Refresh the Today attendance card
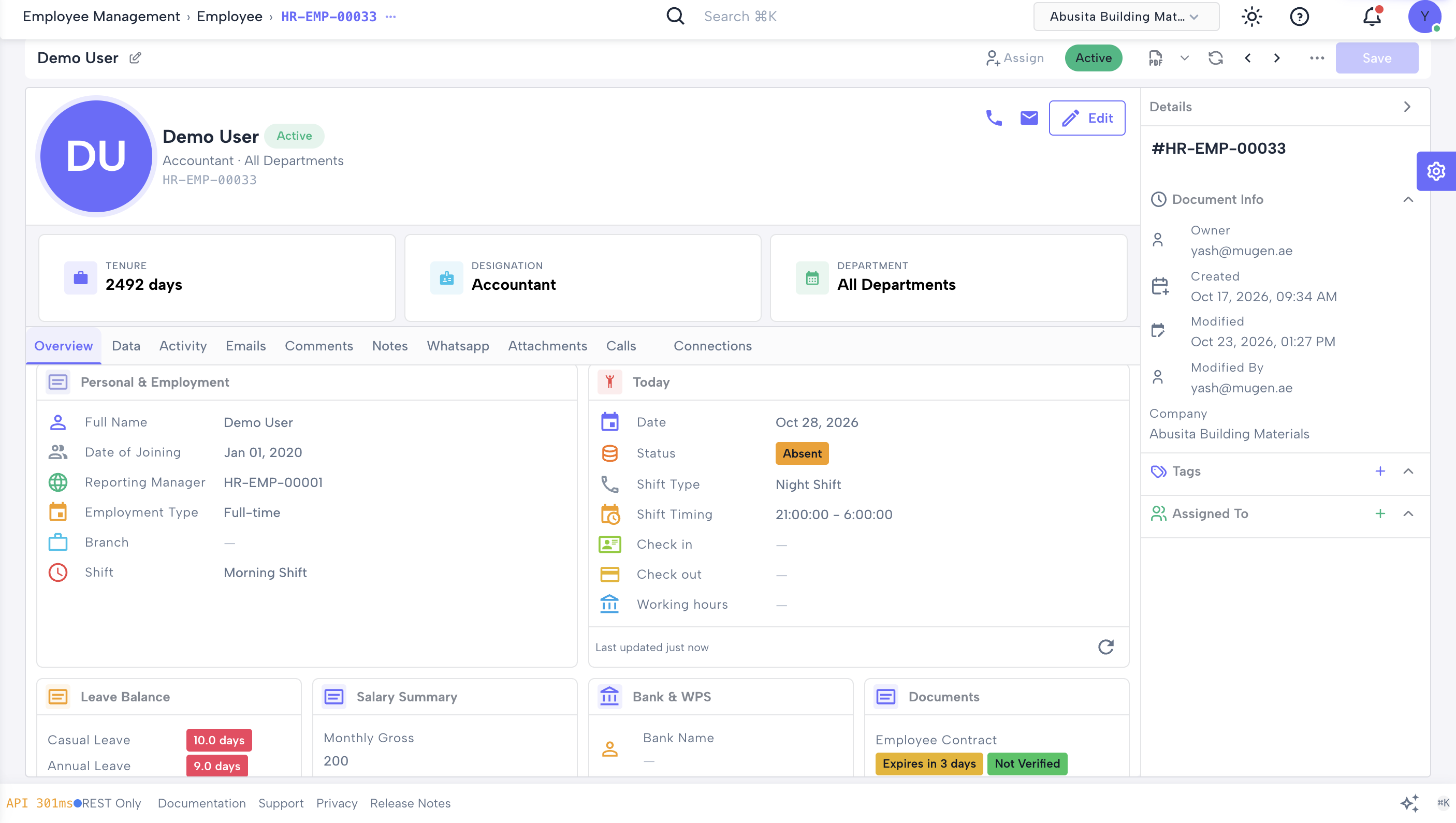The image size is (1456, 823). [1105, 646]
